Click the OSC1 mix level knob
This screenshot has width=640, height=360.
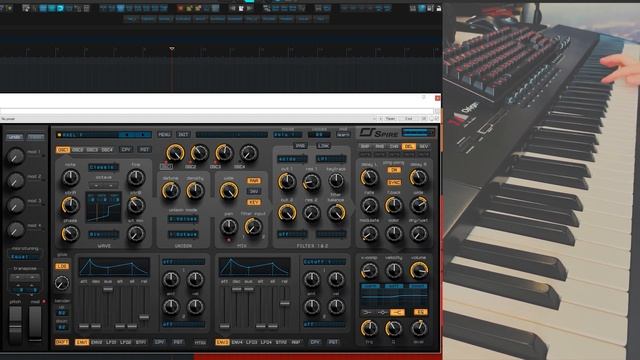click(175, 153)
